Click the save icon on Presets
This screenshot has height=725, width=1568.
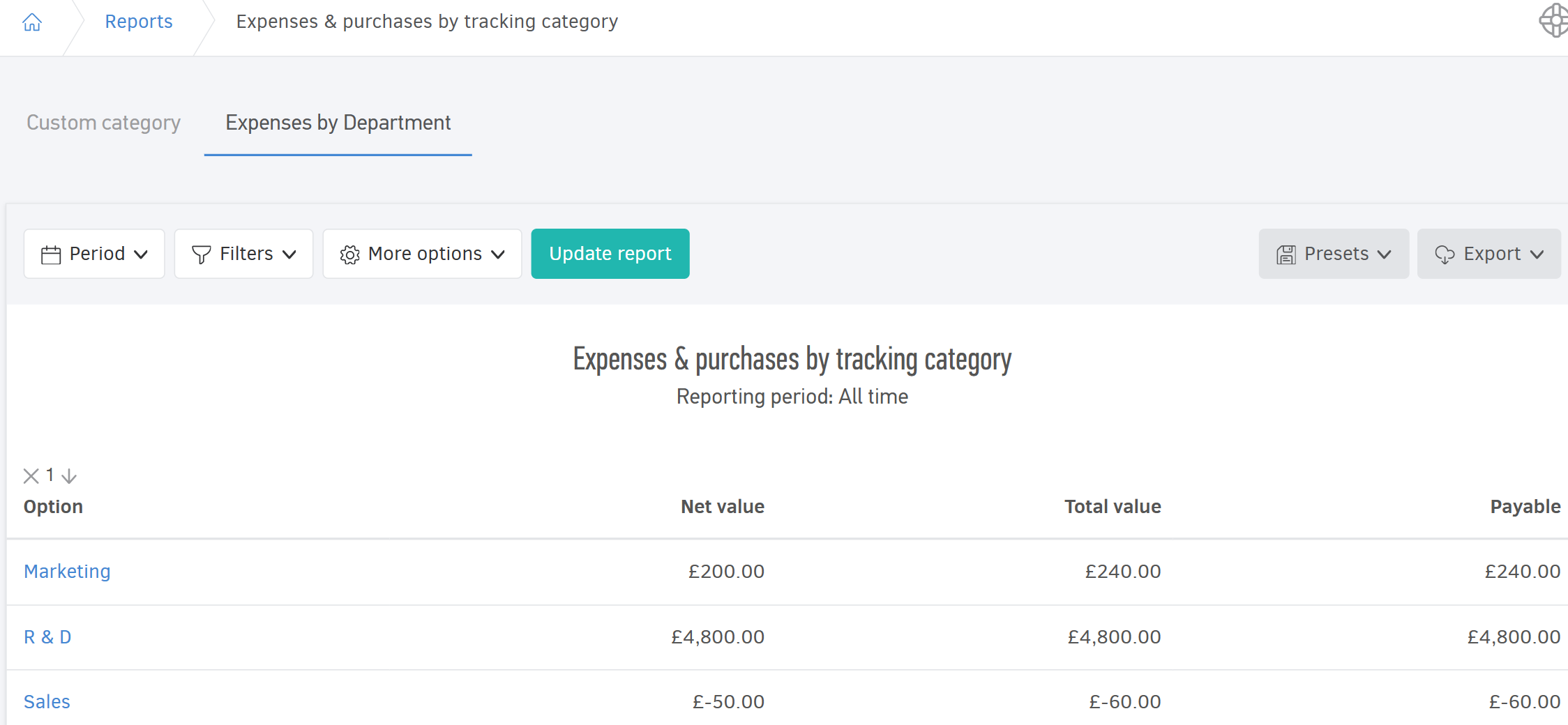(x=1286, y=254)
